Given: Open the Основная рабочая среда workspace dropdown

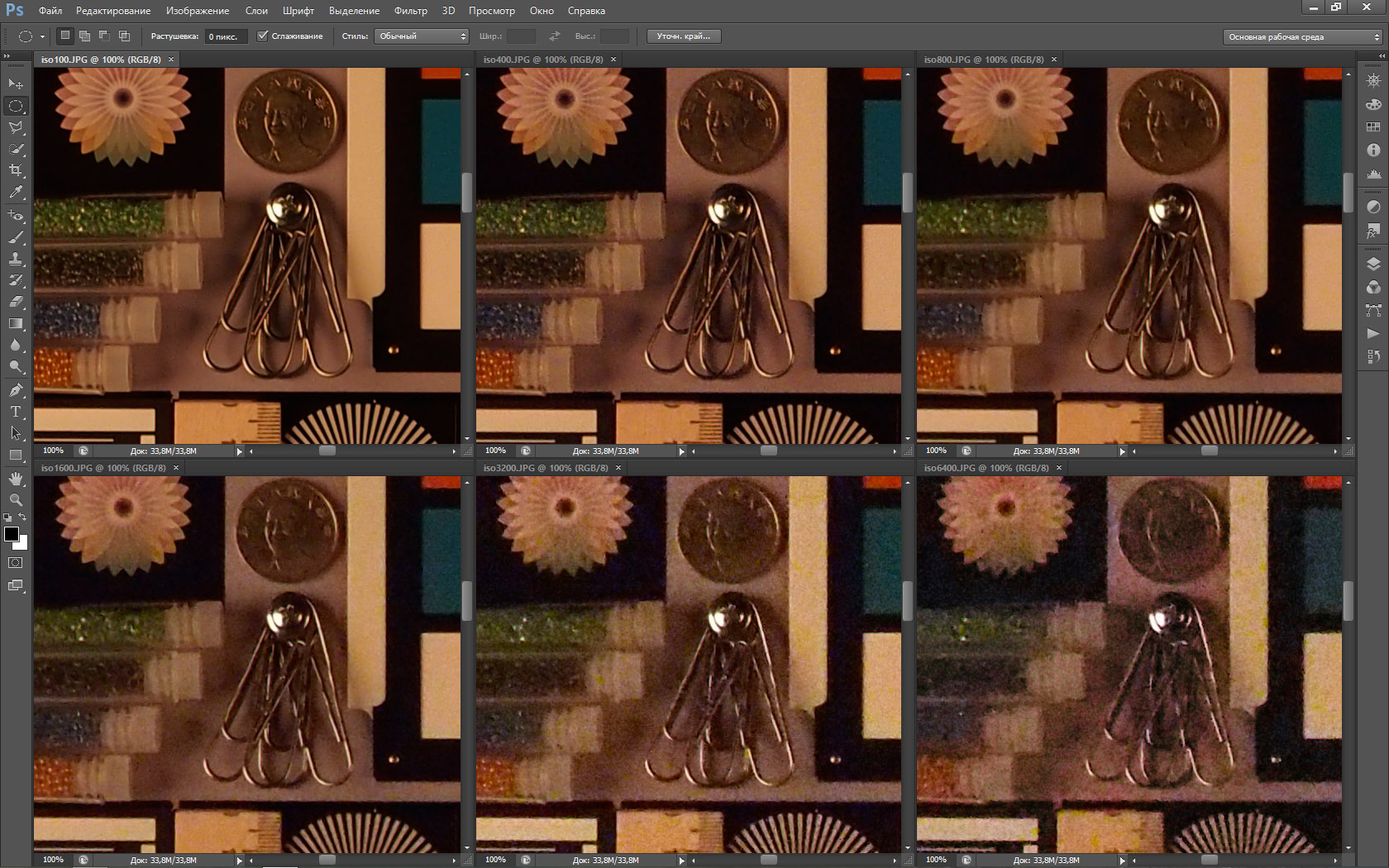Looking at the screenshot, I should (x=1303, y=37).
